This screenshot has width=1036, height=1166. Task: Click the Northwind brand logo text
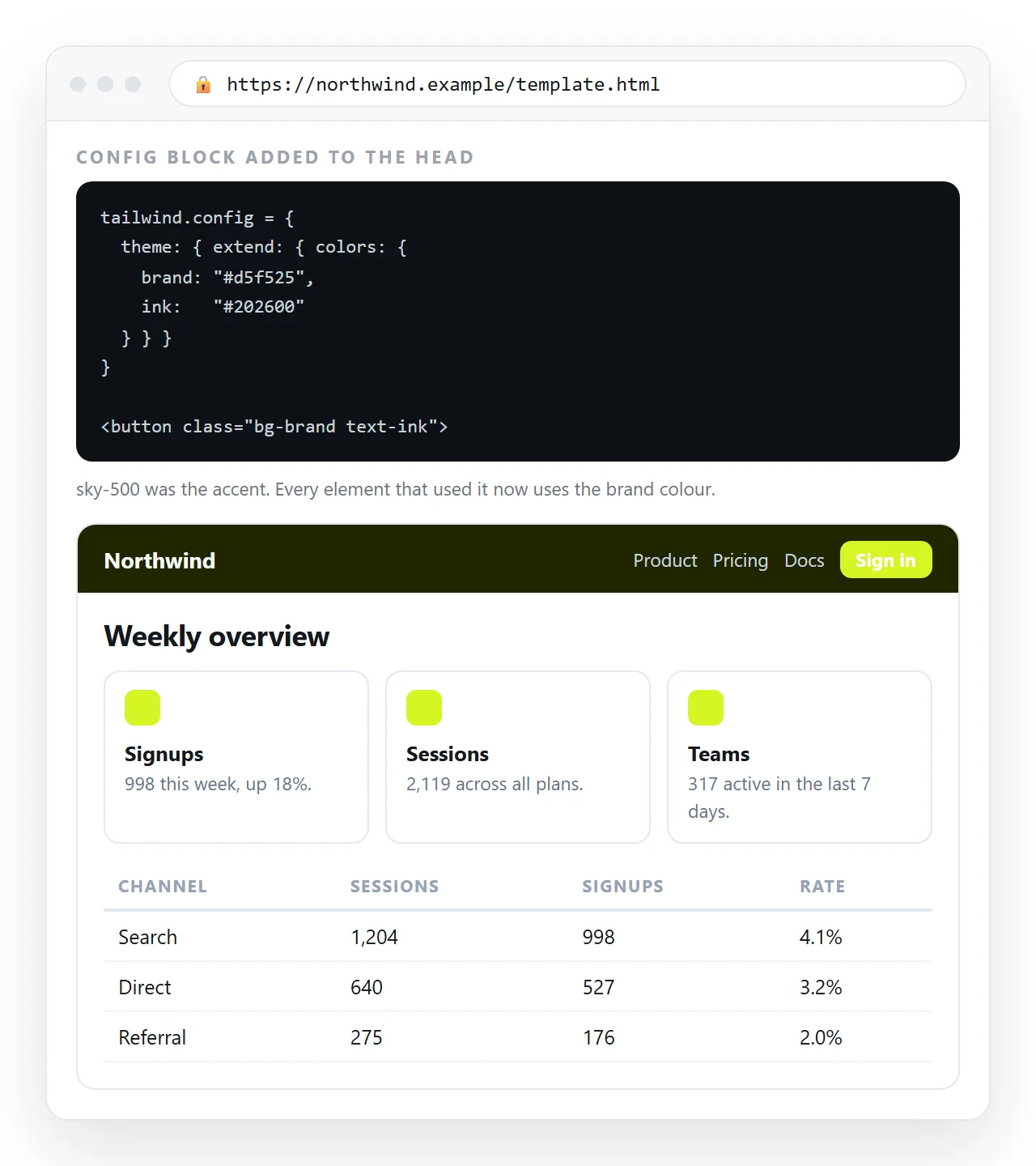[159, 560]
